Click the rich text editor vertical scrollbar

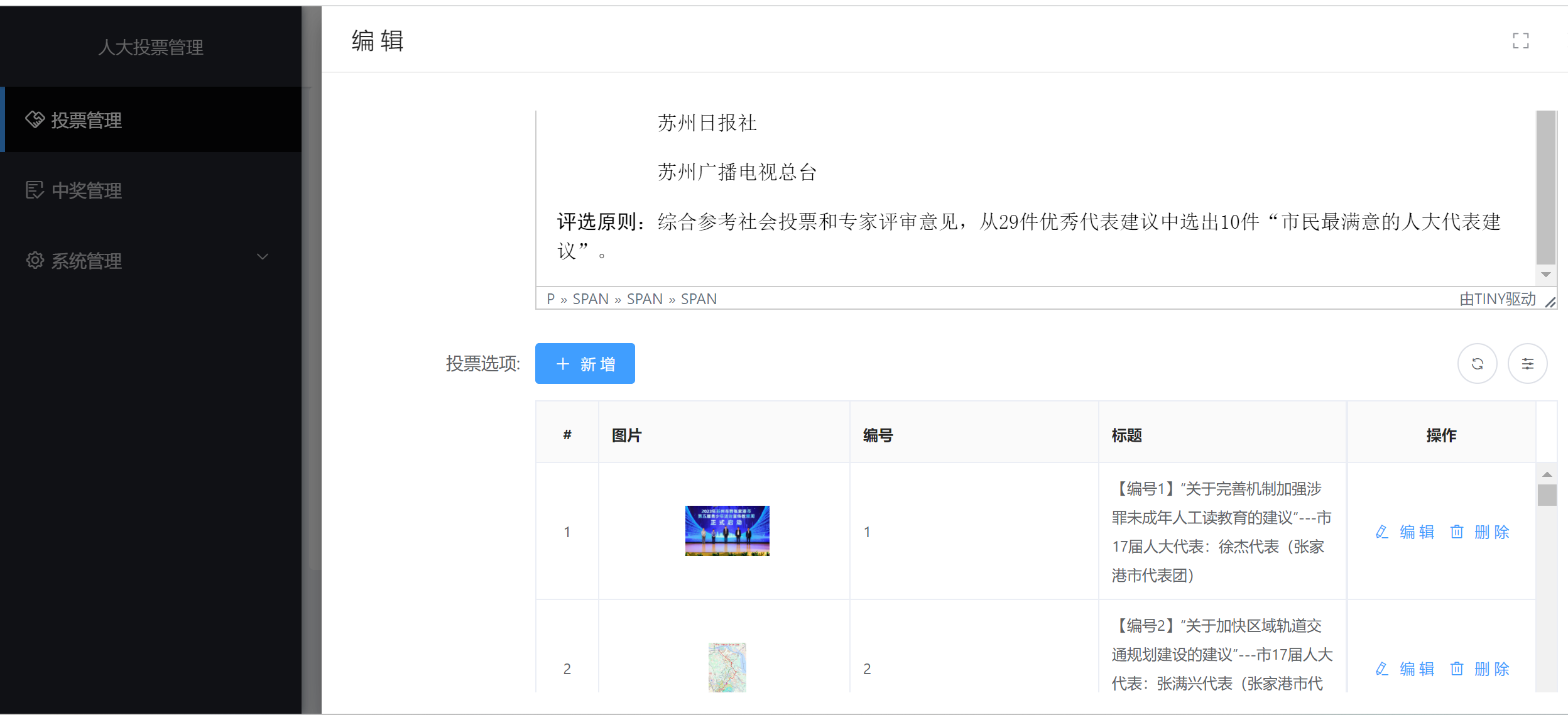[1546, 187]
